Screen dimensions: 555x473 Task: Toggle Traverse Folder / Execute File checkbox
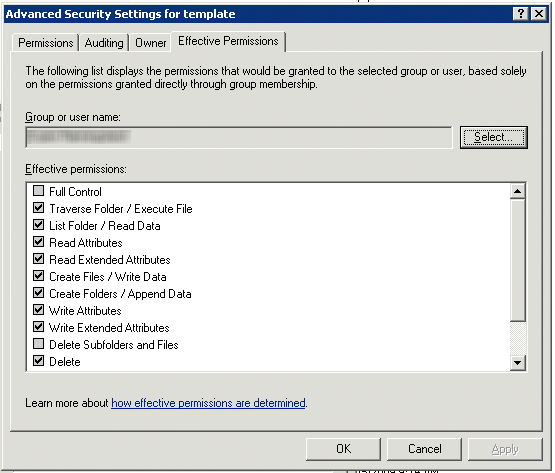pyautogui.click(x=38, y=208)
